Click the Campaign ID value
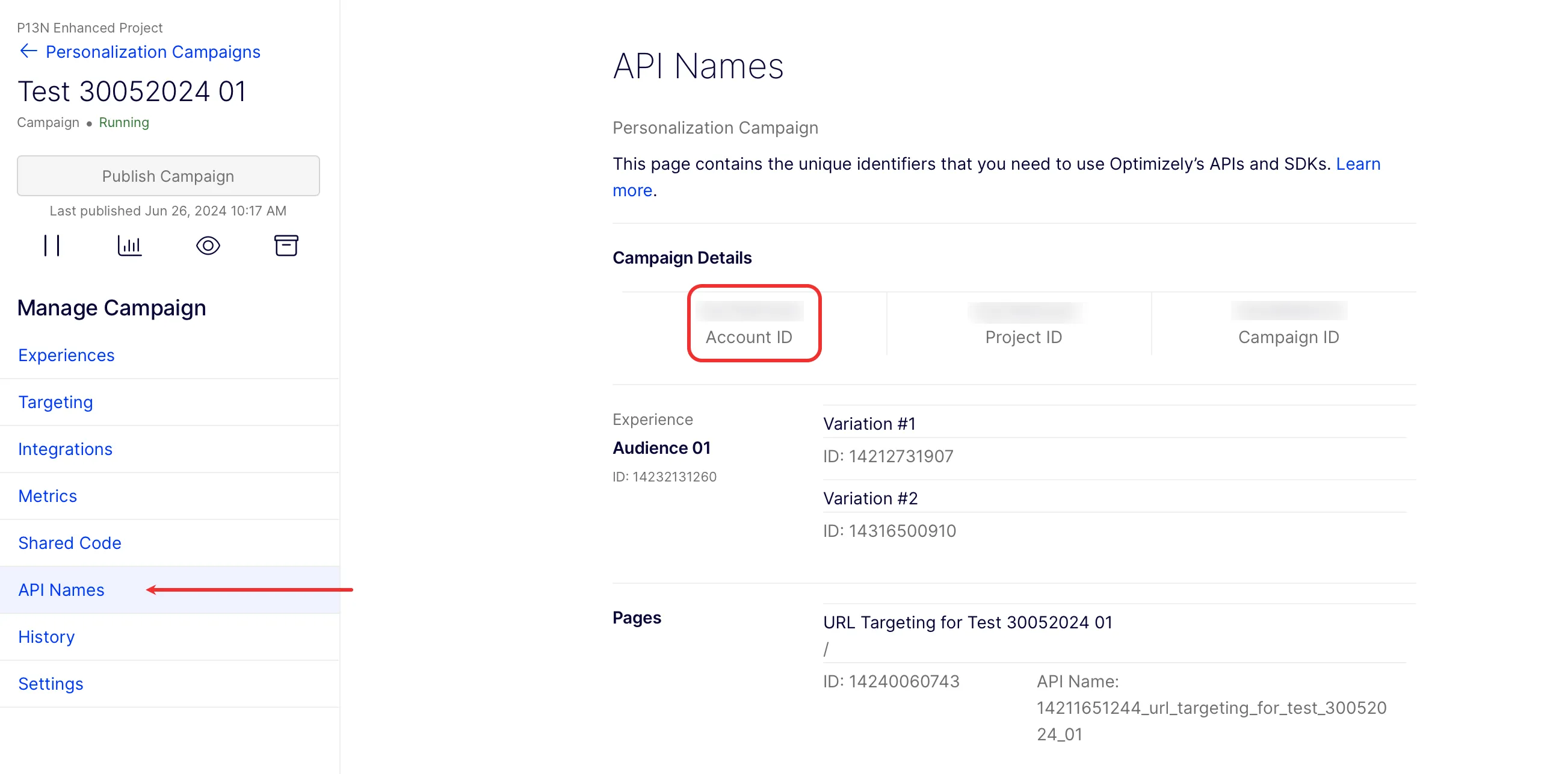This screenshot has height=774, width=1568. point(1289,311)
